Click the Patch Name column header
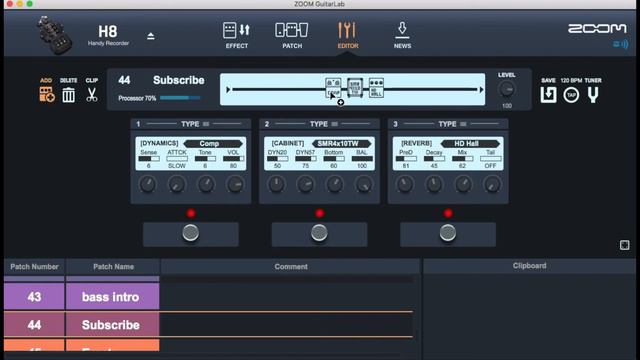Image resolution: width=640 pixels, height=360 pixels. tap(113, 267)
